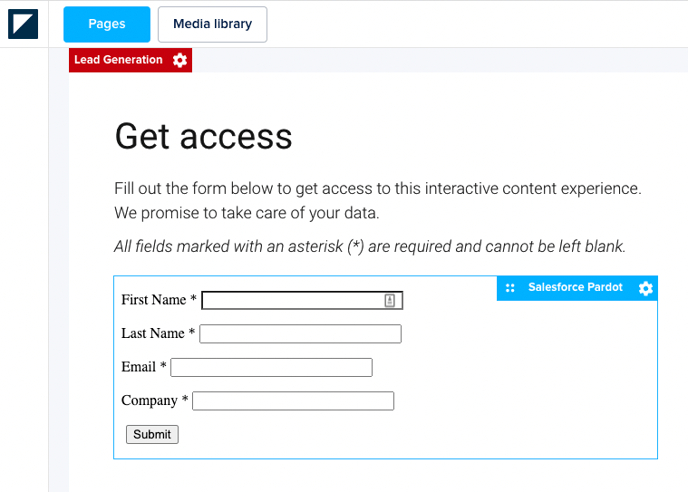The width and height of the screenshot is (688, 492).
Task: Click the Salesforce Pardot block label
Action: pyautogui.click(x=575, y=288)
